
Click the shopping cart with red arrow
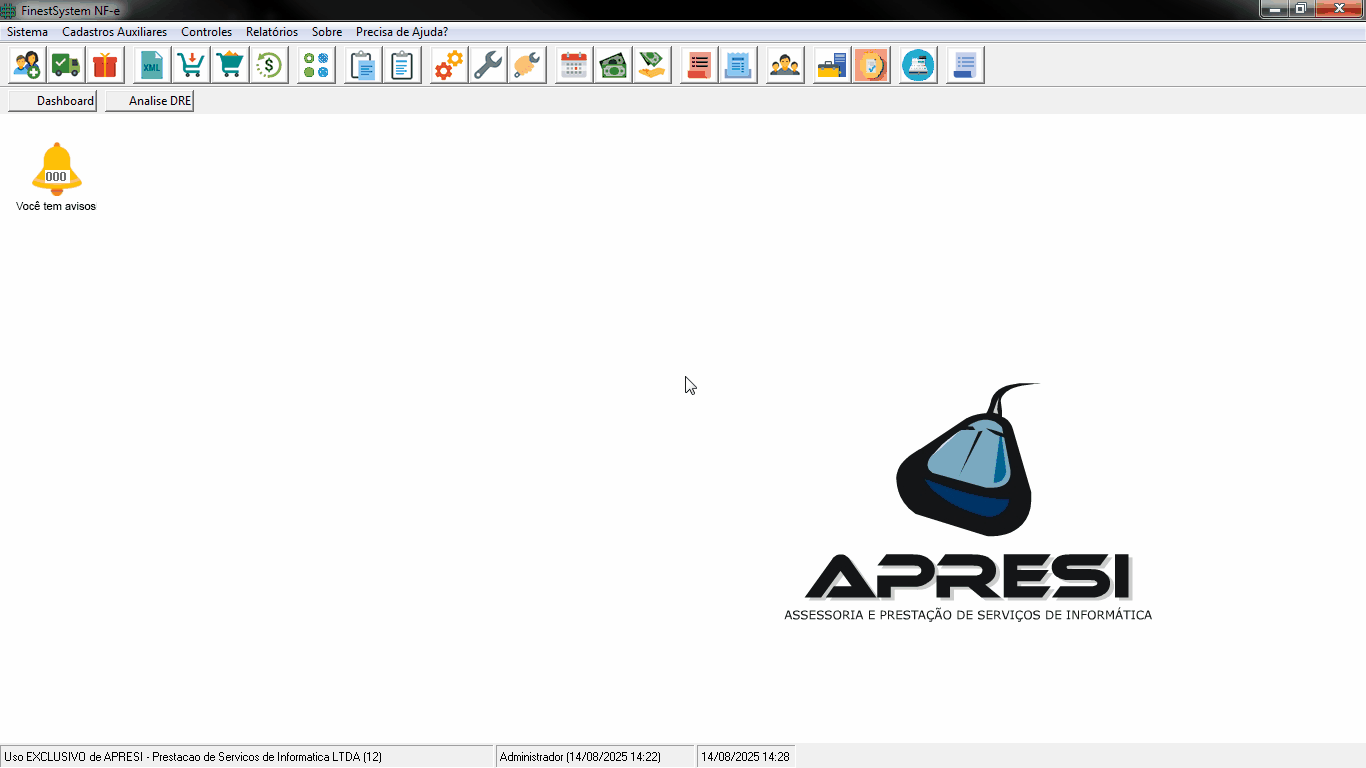click(191, 66)
